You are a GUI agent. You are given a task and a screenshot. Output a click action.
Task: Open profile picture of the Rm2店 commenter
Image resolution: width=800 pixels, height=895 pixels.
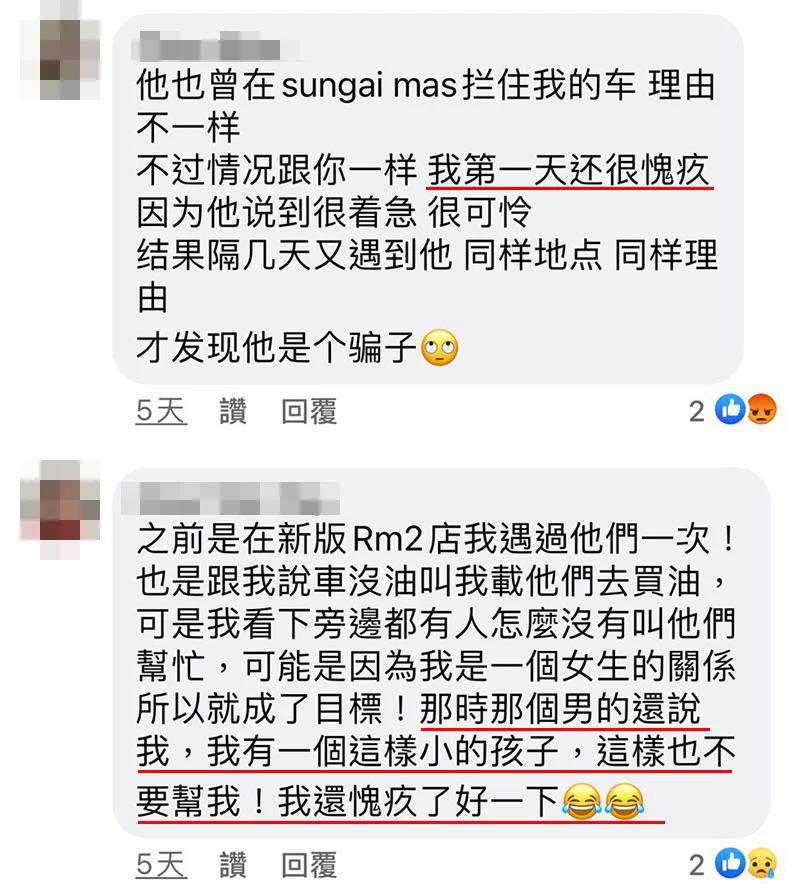(60, 509)
